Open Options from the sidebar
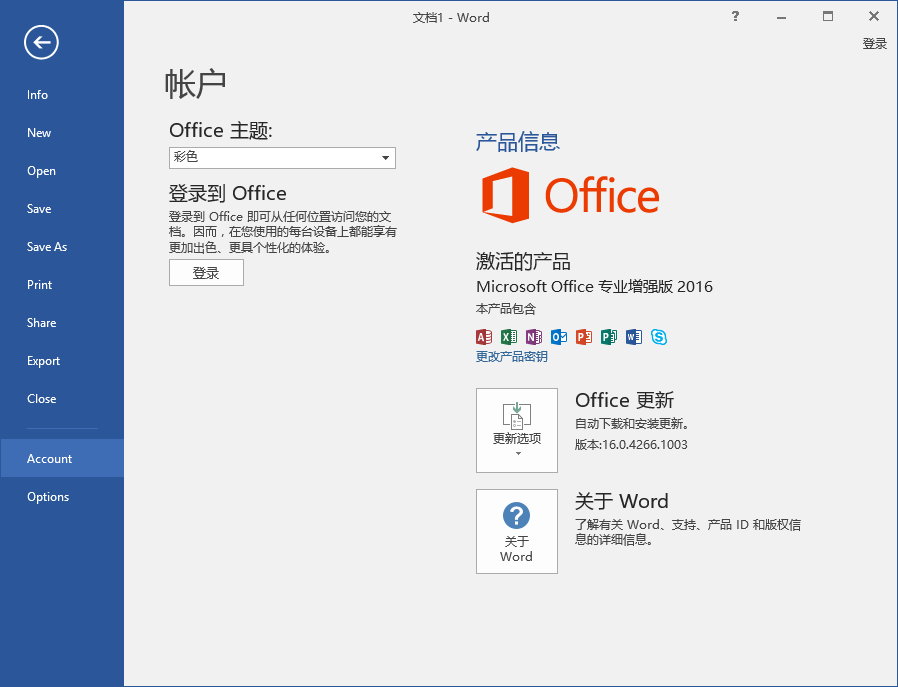This screenshot has height=687, width=898. (48, 497)
